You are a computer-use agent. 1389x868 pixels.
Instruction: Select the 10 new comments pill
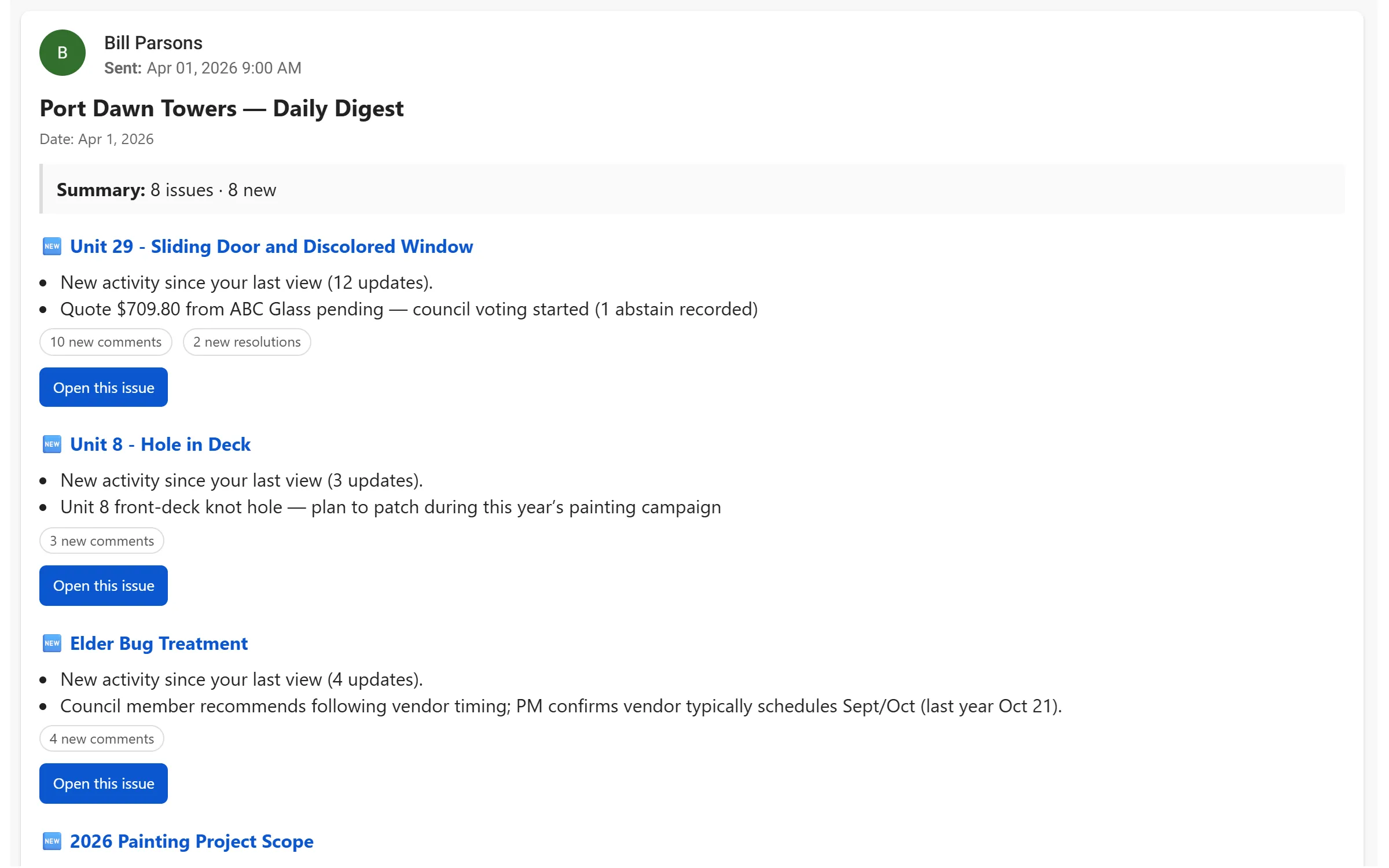tap(105, 341)
